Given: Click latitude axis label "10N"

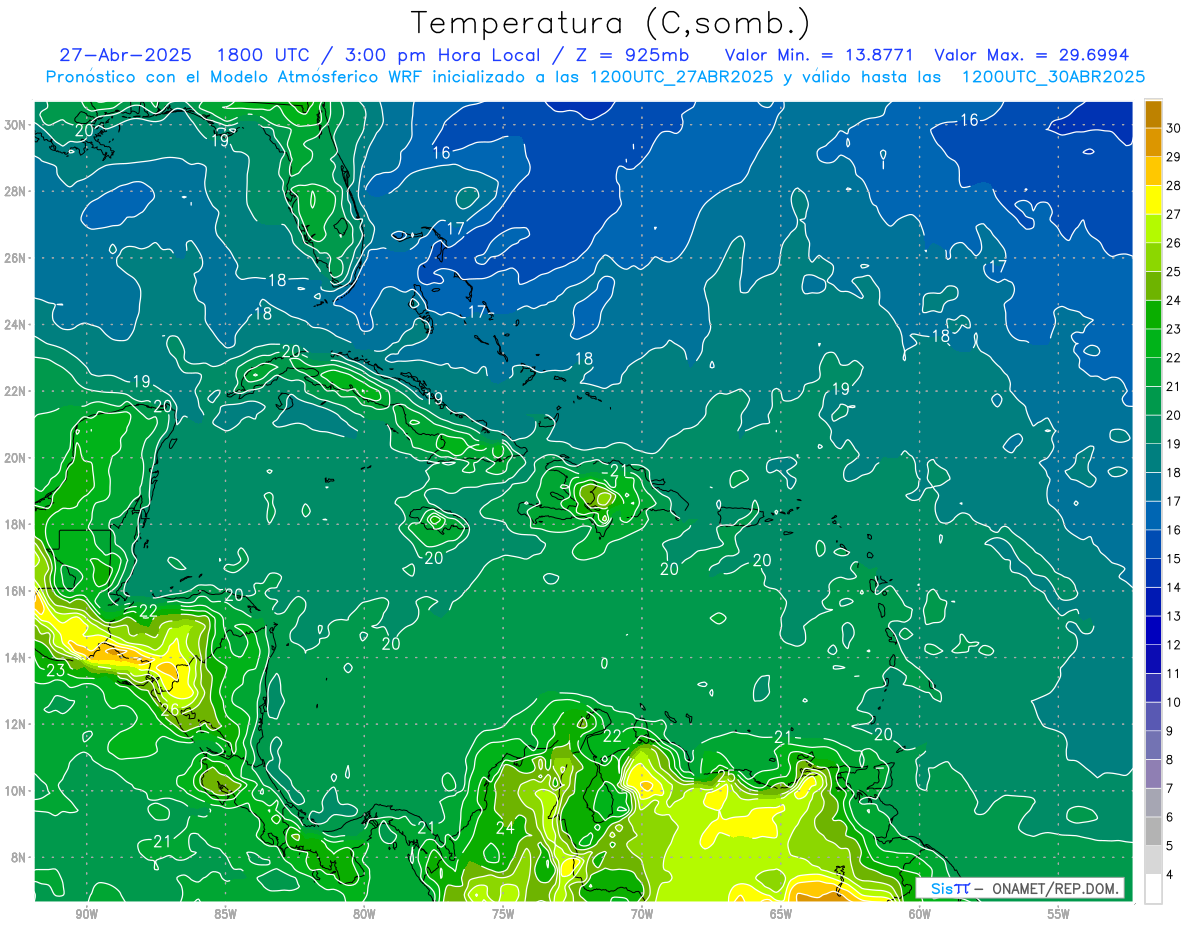Looking at the screenshot, I should (x=15, y=791).
